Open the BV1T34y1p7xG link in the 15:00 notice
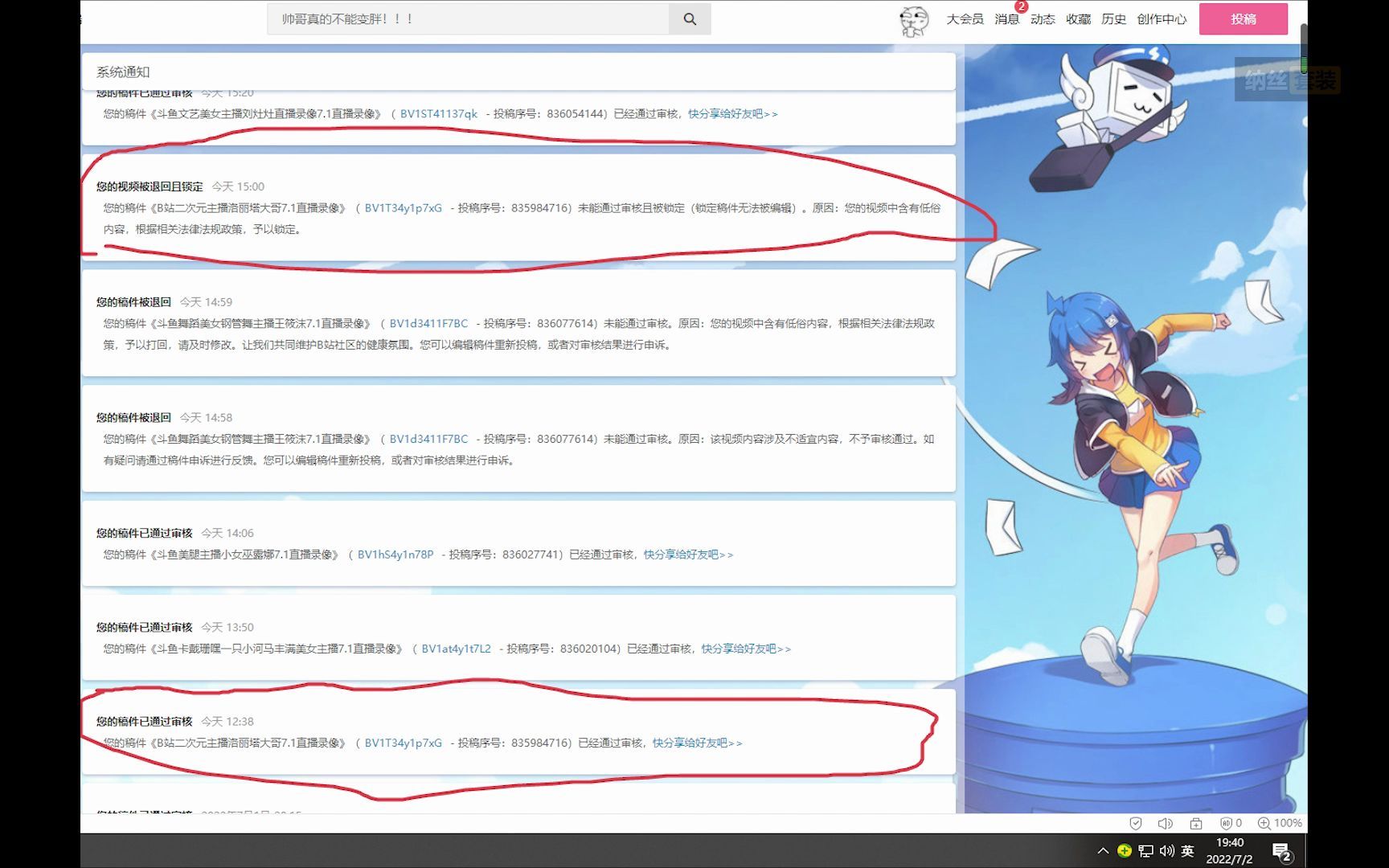 404,208
